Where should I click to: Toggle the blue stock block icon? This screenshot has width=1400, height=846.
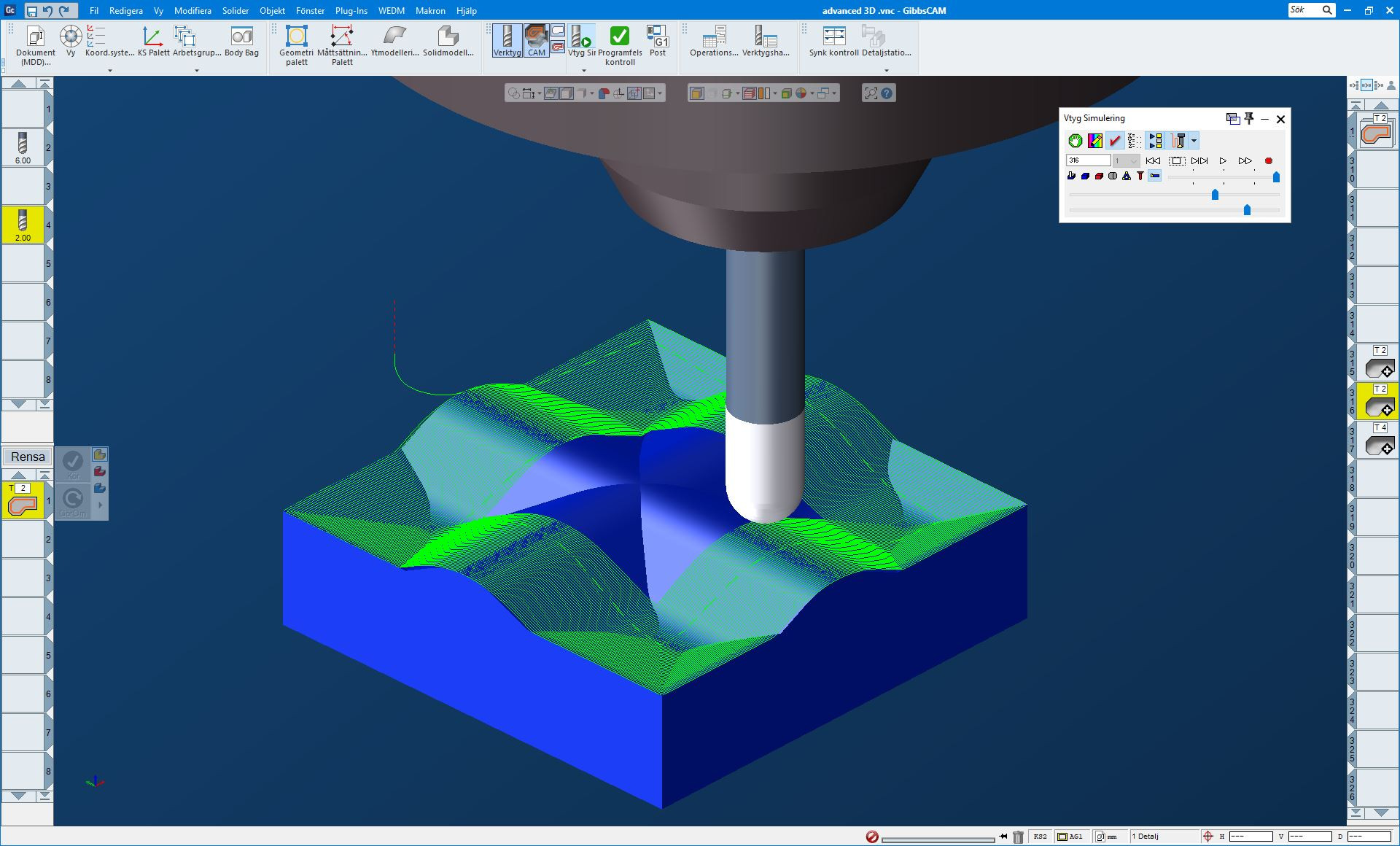click(1085, 176)
